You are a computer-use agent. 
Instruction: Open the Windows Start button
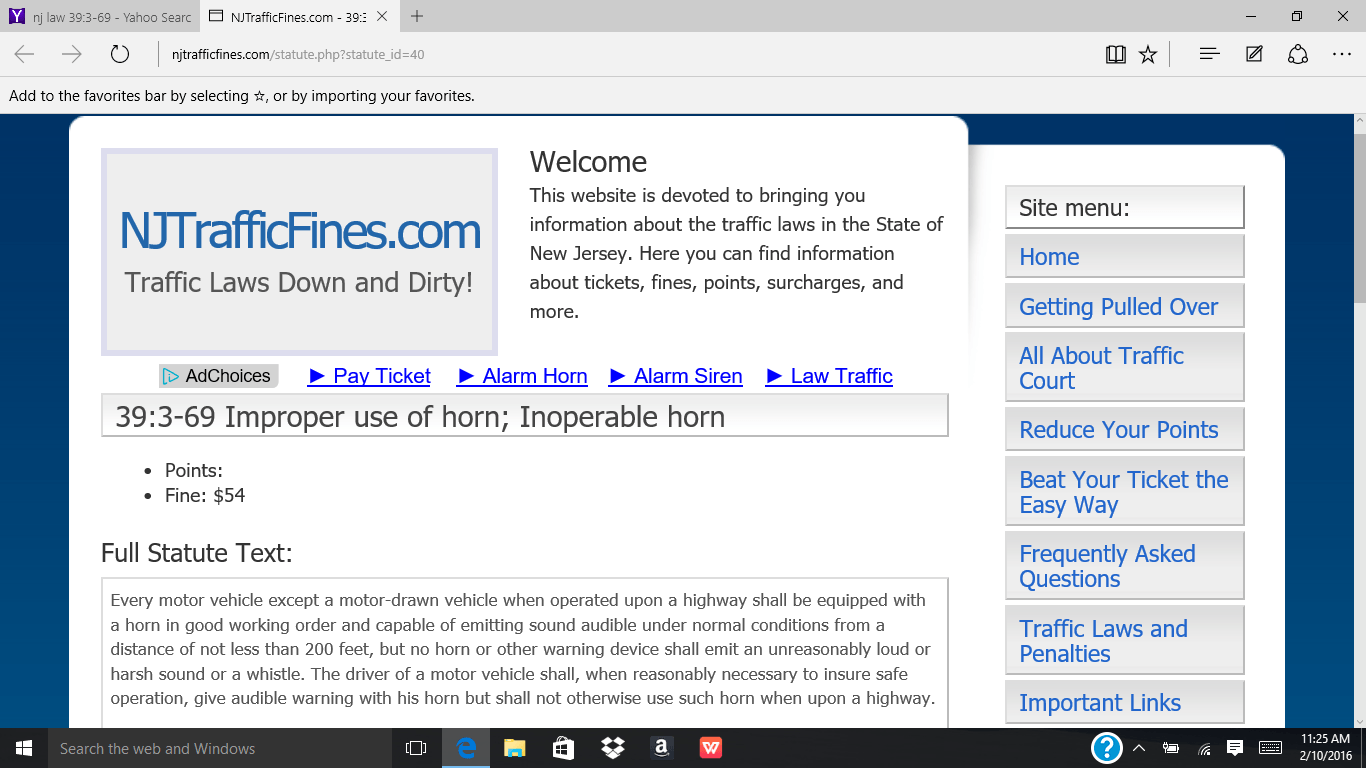24,748
